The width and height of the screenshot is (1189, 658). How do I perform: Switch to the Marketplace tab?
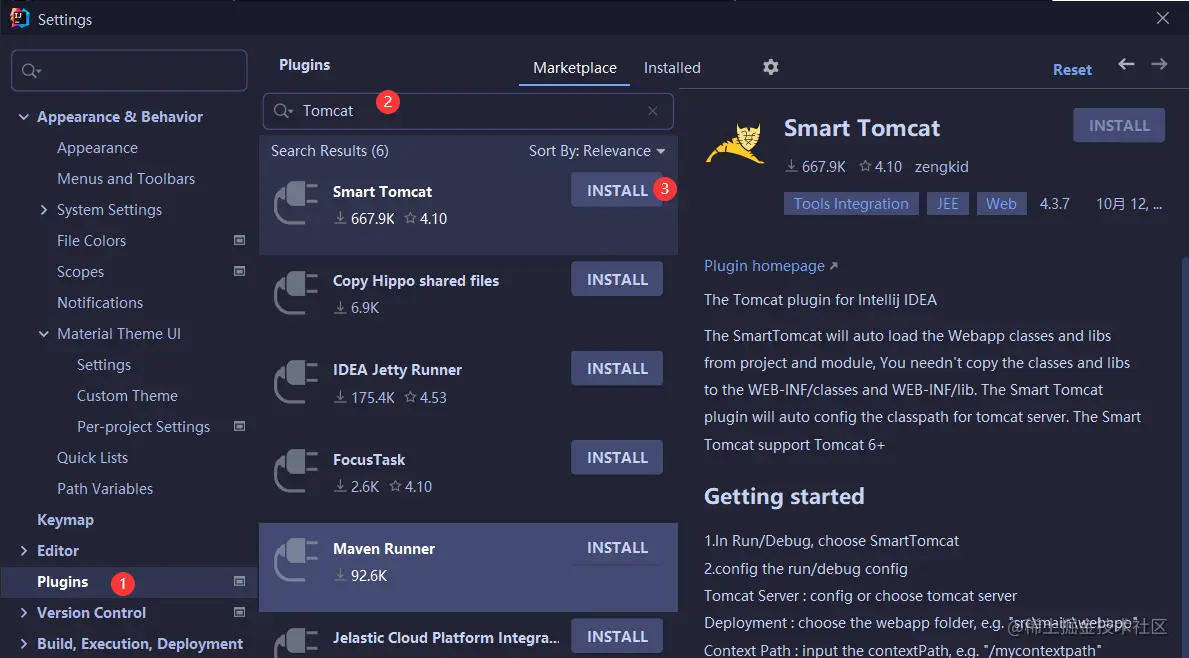pyautogui.click(x=575, y=68)
